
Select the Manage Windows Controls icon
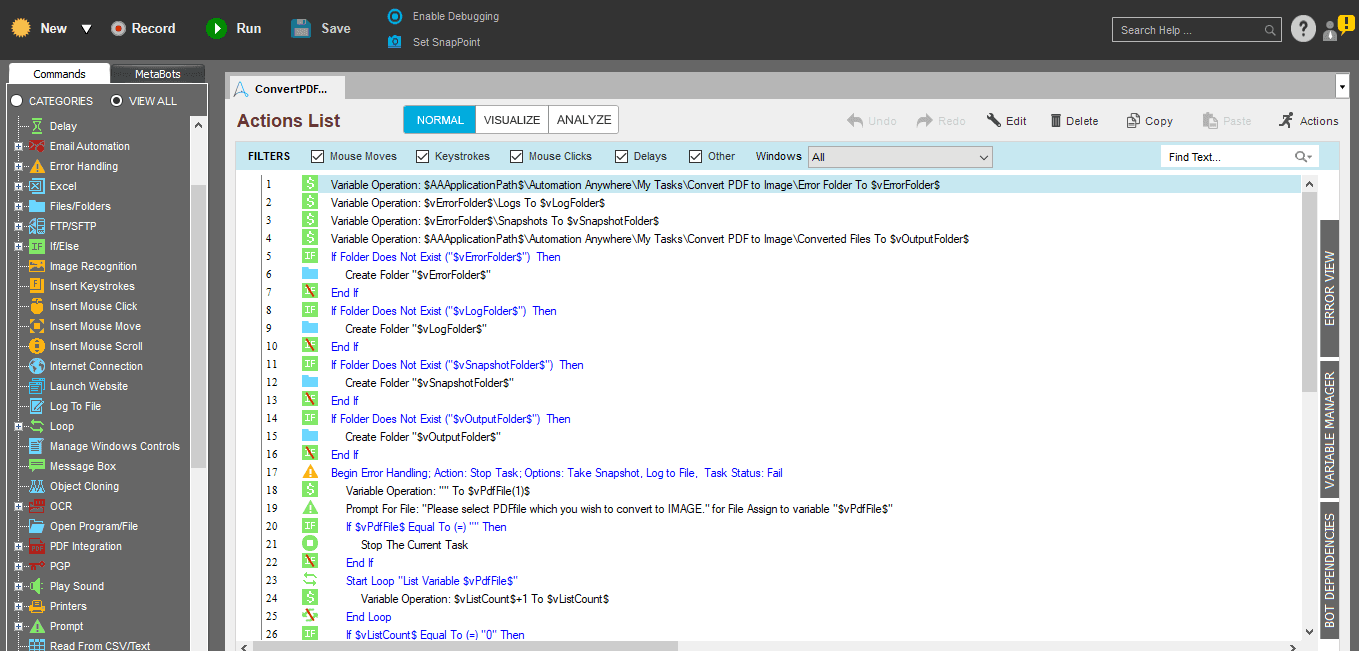[x=37, y=446]
